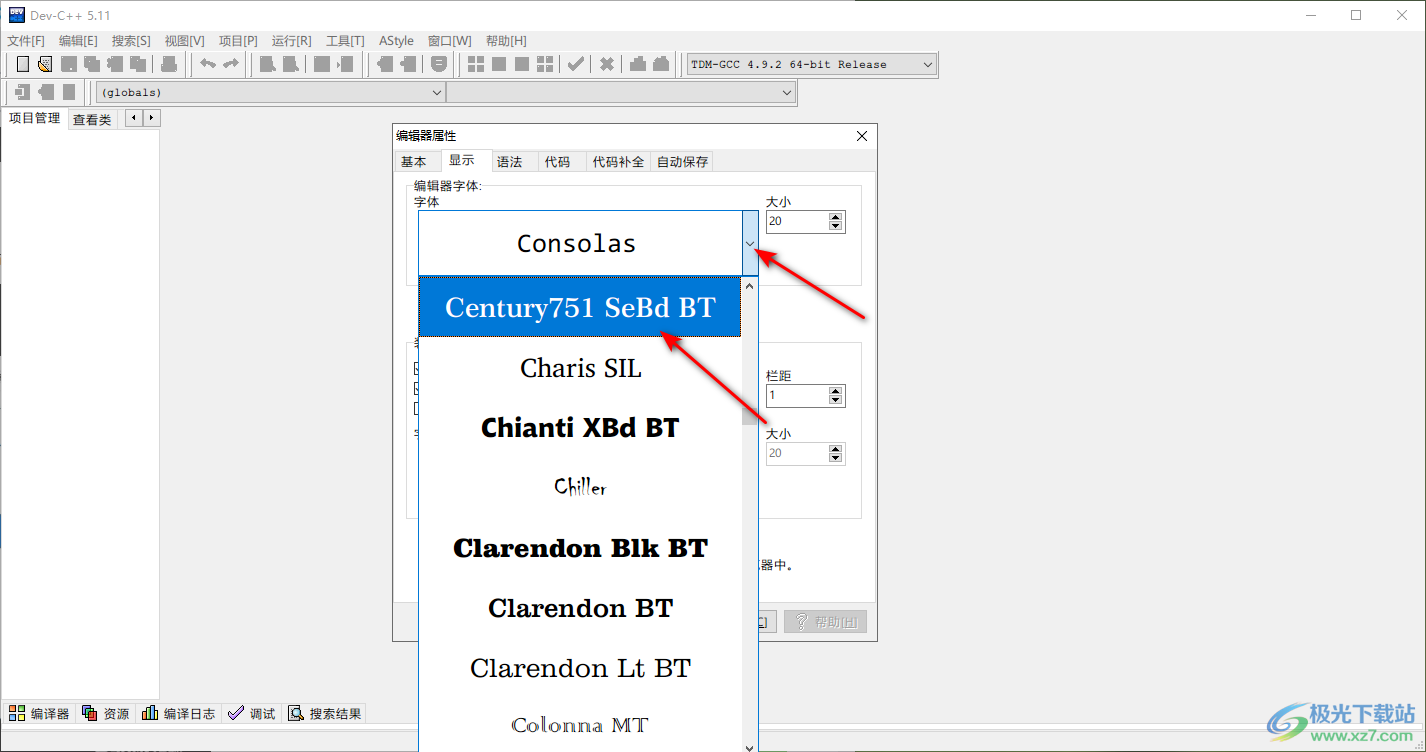Decrease editor font size 20 with down spinner

coord(836,226)
